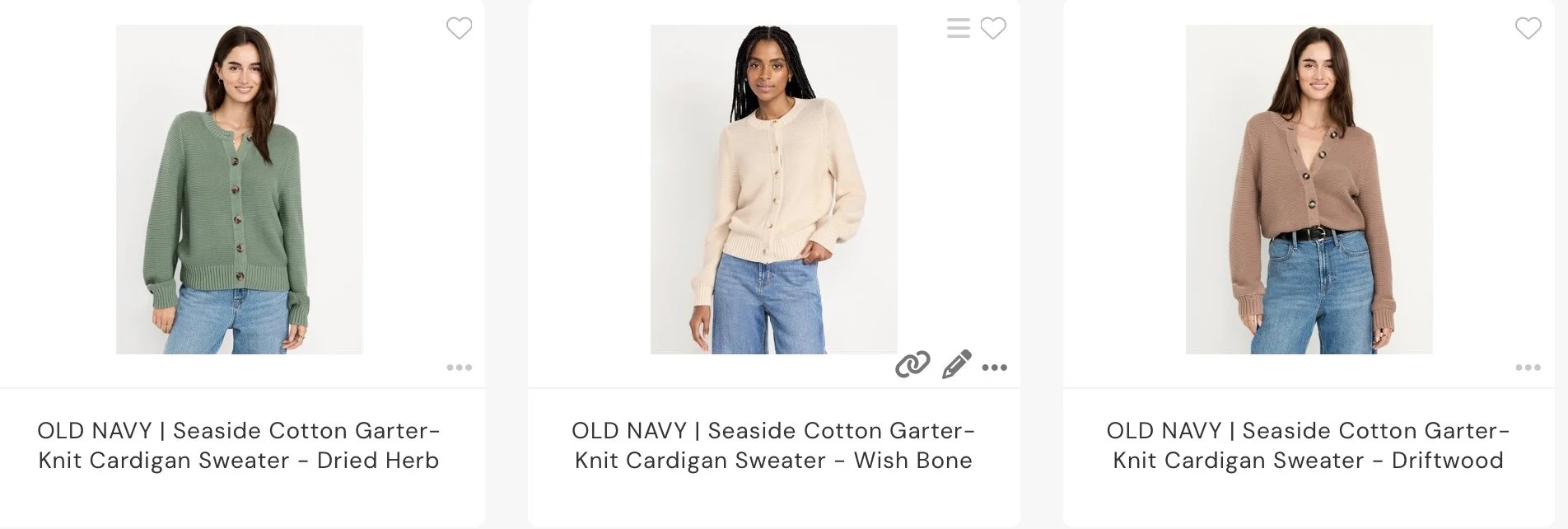
Task: Open three-dot options on Wish Bone card
Action: (995, 367)
